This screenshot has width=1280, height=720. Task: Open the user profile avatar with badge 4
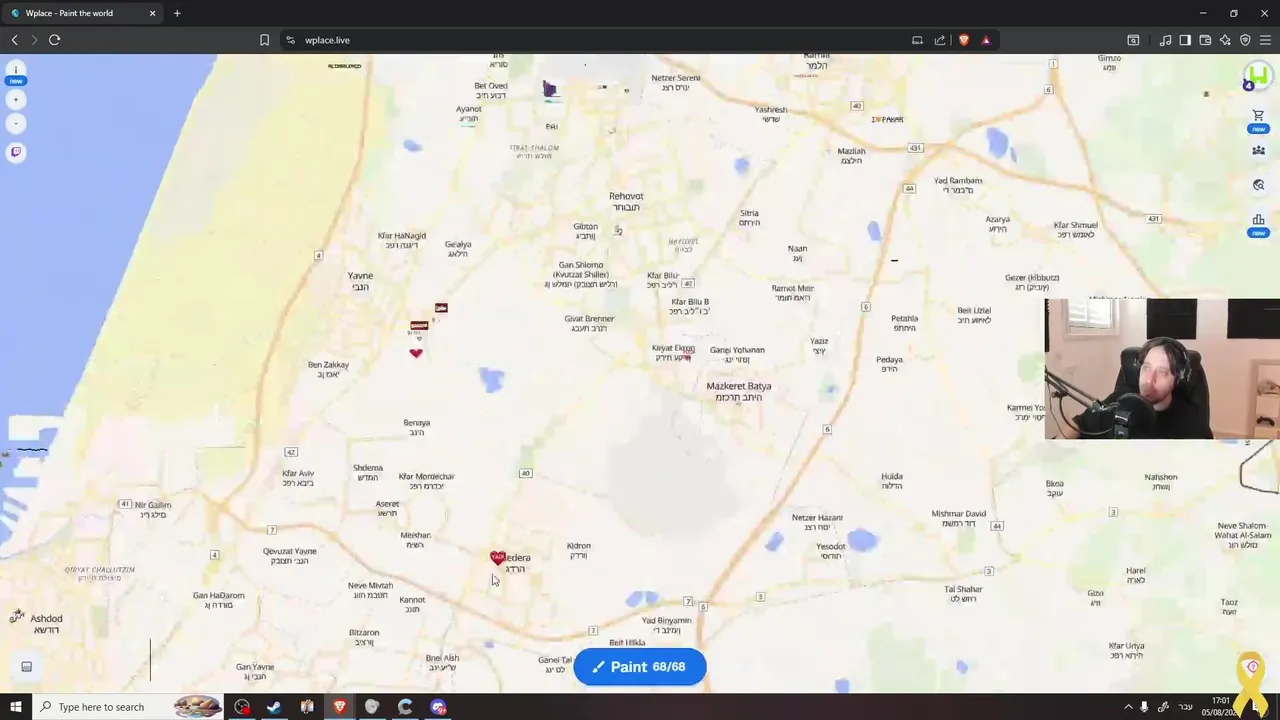coord(1258,76)
